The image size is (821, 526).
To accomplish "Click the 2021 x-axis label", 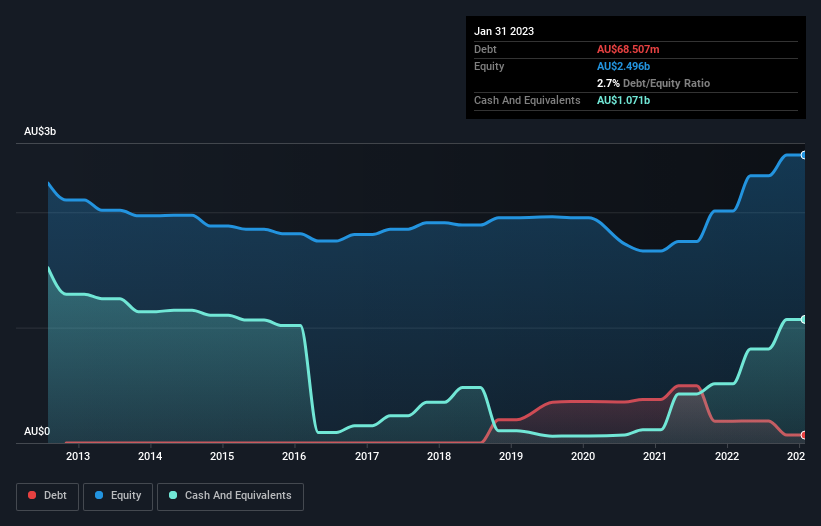I will 654,456.
